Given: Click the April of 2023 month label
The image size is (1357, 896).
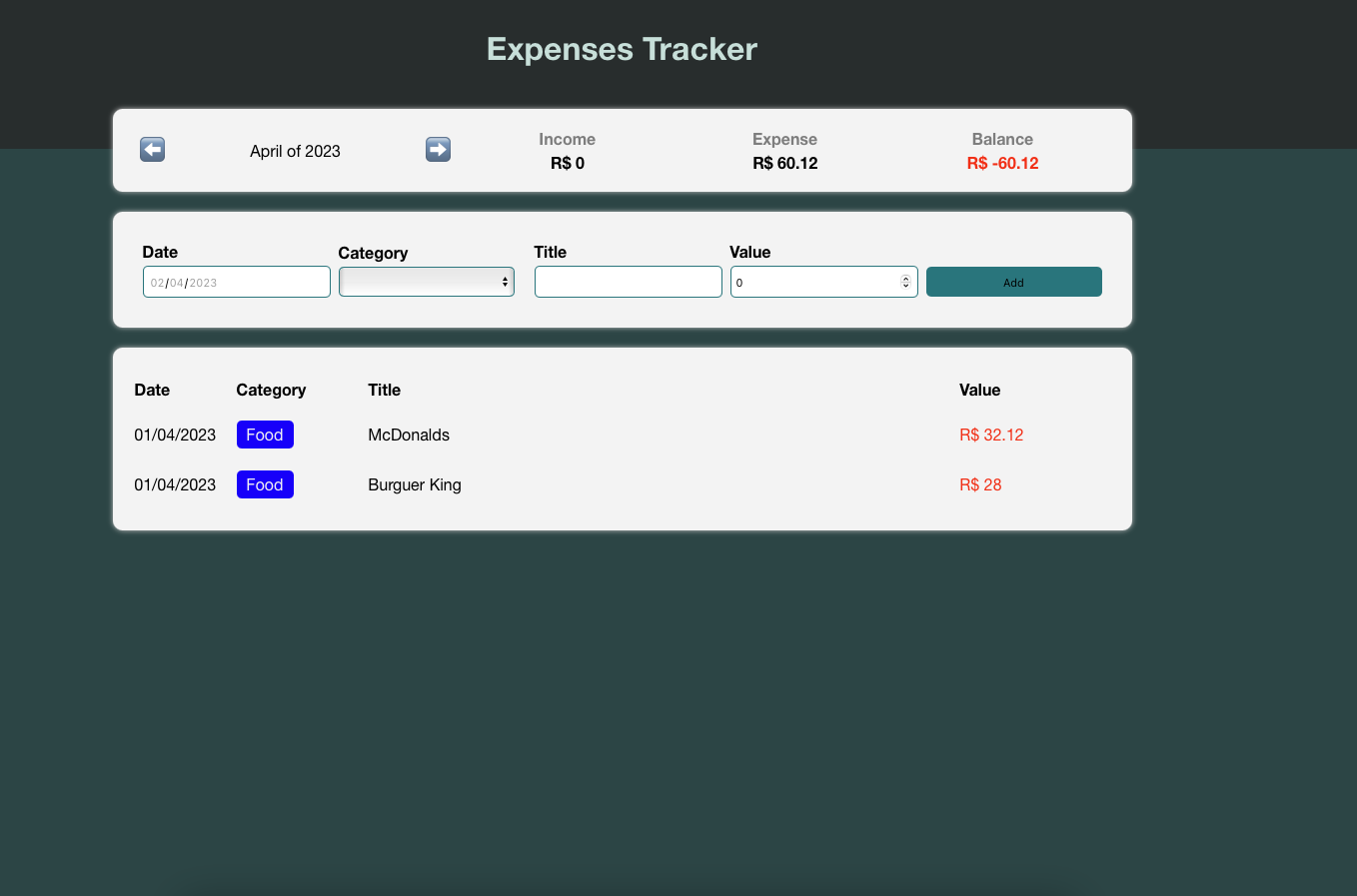Looking at the screenshot, I should tap(295, 151).
